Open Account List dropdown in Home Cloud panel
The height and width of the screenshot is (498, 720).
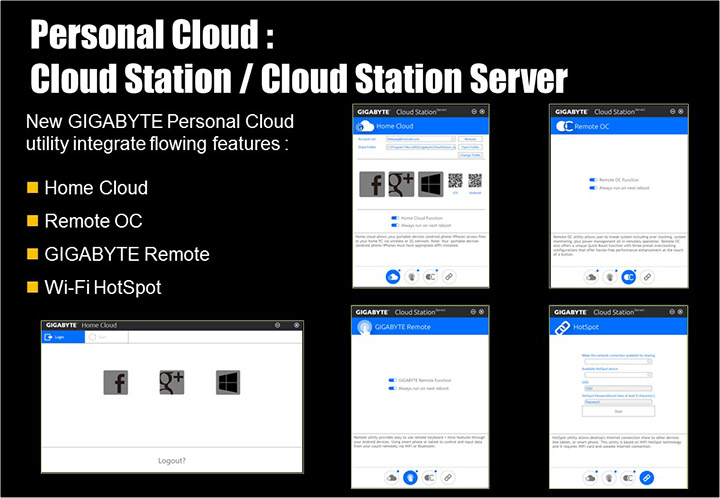[x=421, y=139]
